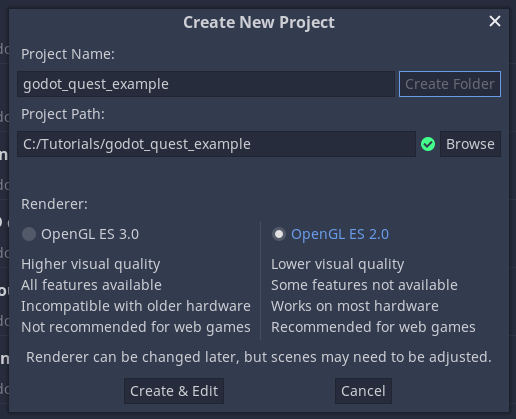516x419 pixels.
Task: Click the 'Not recommended for web games' text
Action: pos(136,327)
